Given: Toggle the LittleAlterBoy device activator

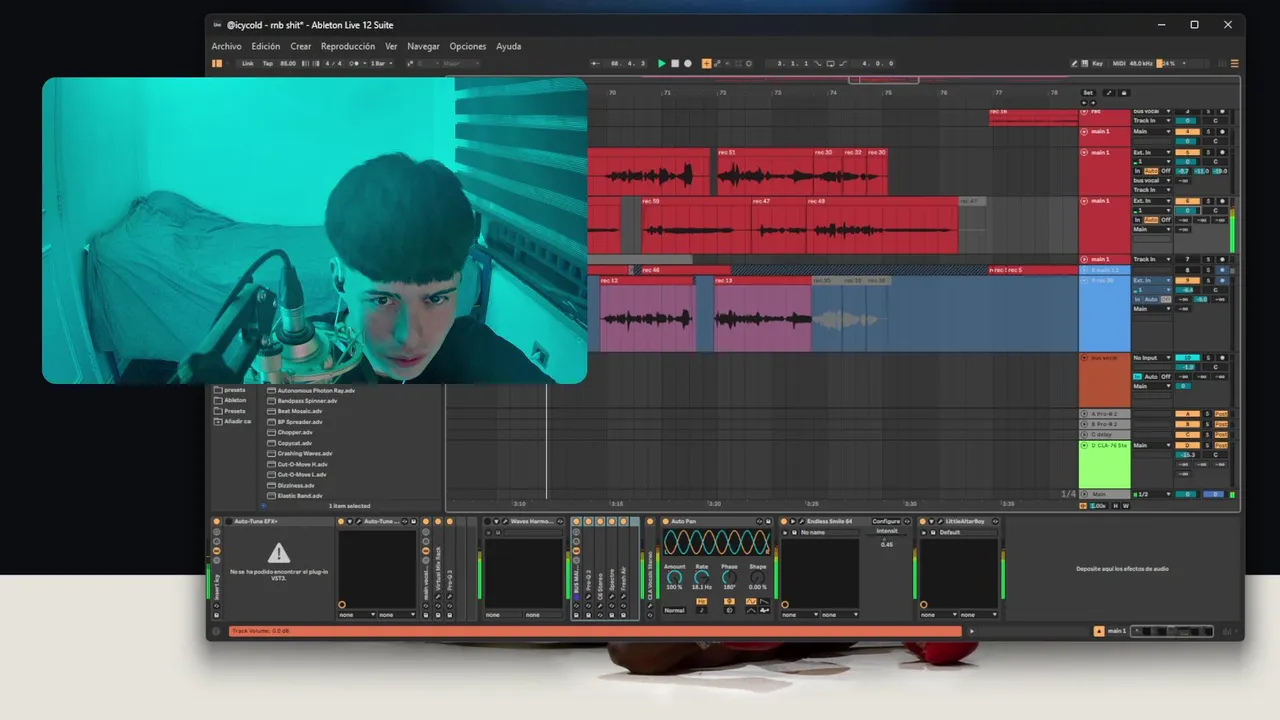Looking at the screenshot, I should pos(923,521).
